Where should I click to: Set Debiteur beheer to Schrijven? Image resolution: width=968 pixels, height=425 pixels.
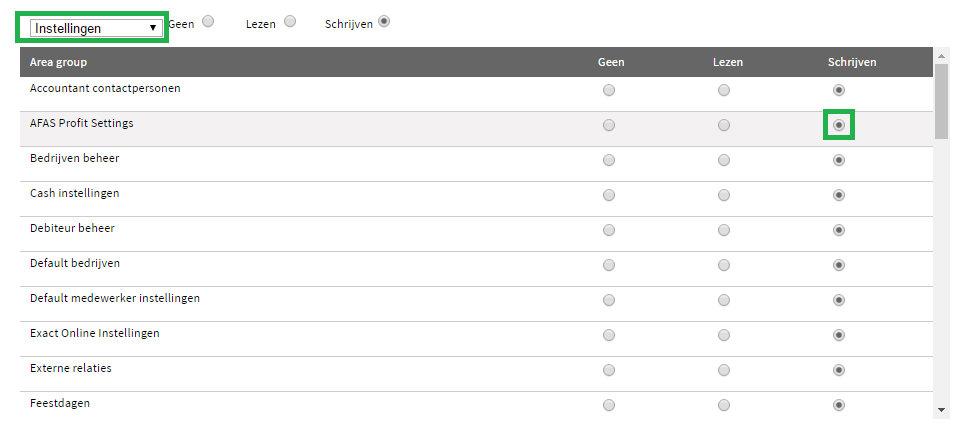point(838,230)
